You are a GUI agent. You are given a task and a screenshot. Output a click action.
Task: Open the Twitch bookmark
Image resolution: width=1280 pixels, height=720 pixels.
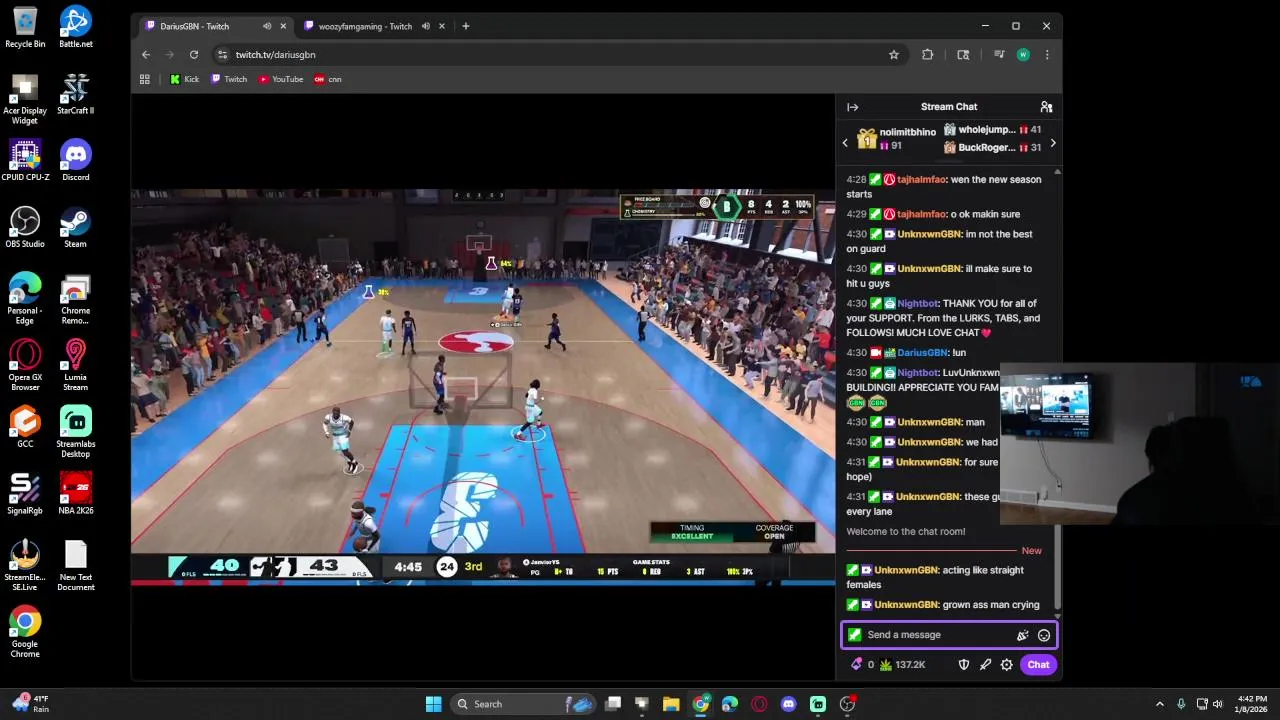(x=229, y=79)
